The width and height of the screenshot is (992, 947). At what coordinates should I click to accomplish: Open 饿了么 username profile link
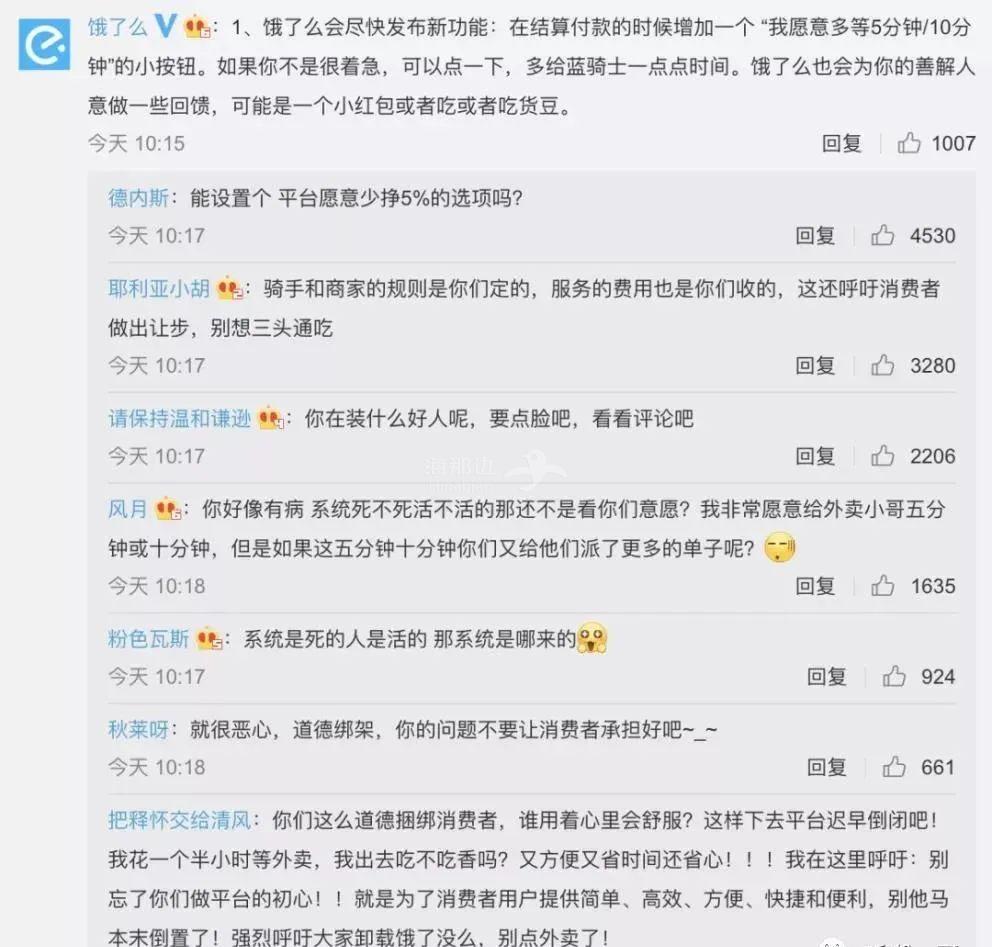tap(118, 27)
